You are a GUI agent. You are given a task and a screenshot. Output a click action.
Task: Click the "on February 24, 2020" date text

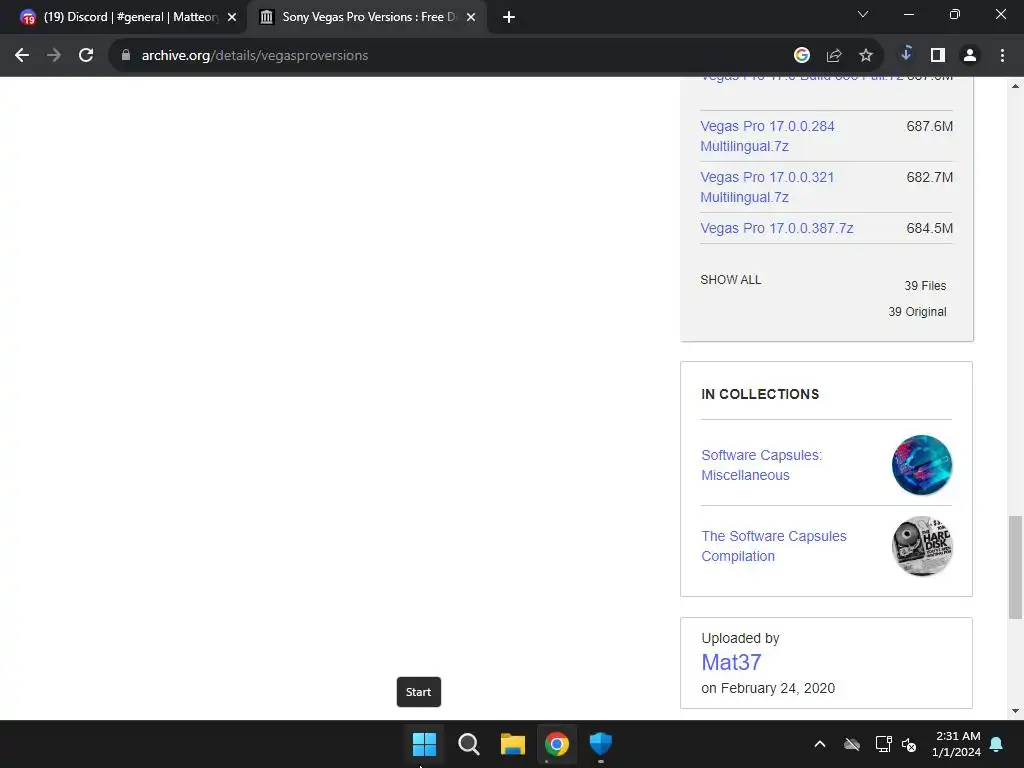coord(768,688)
